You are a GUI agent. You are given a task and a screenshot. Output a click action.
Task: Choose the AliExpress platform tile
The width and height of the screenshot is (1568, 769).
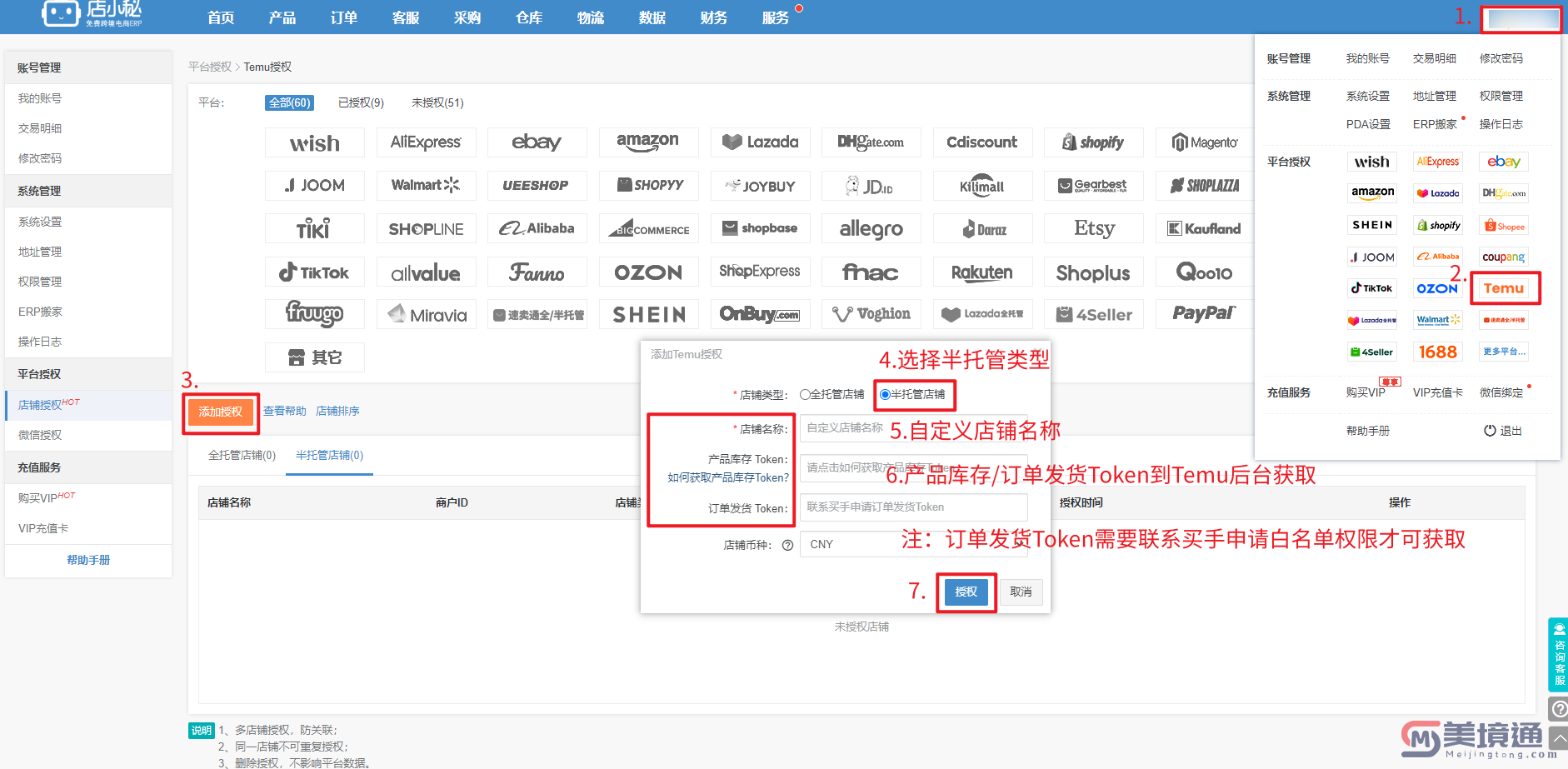pyautogui.click(x=426, y=142)
